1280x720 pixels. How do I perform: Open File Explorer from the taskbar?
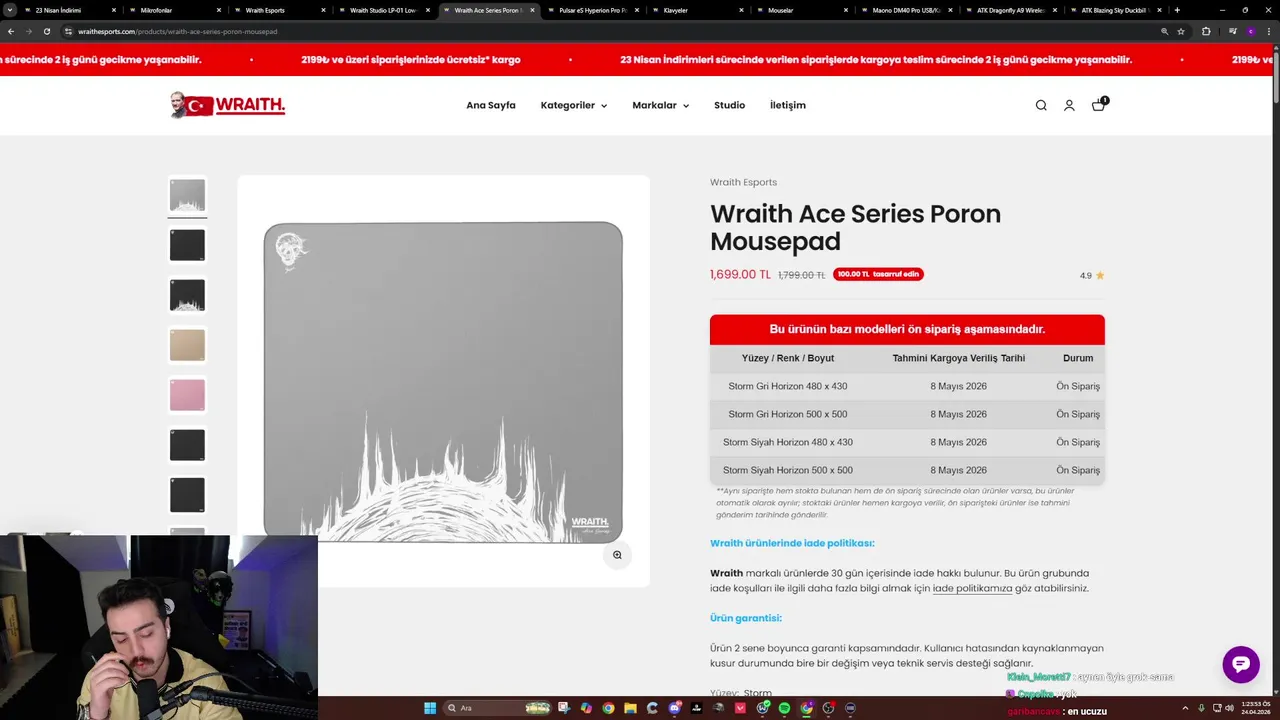pos(630,708)
